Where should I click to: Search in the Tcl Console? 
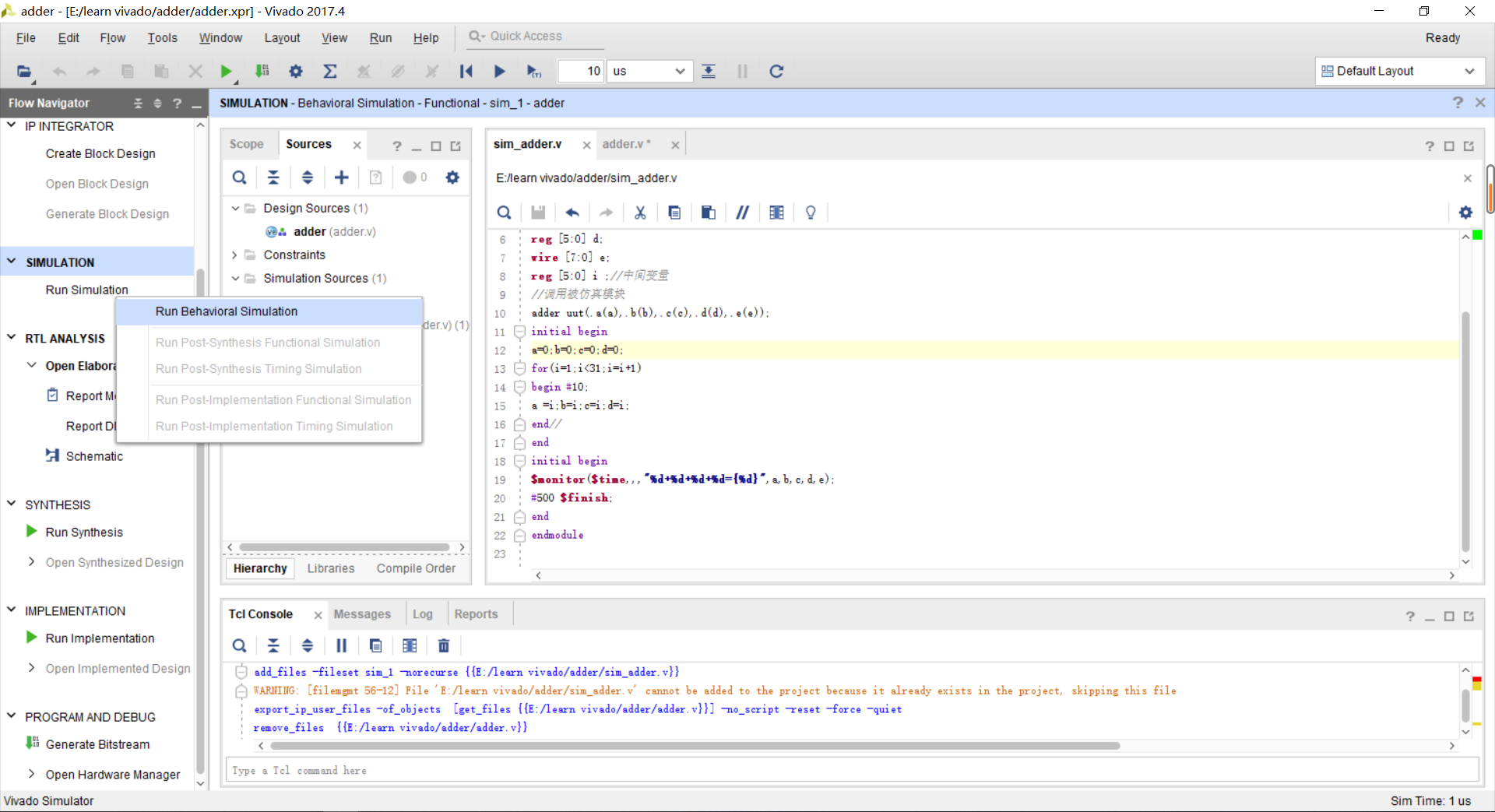pos(240,645)
